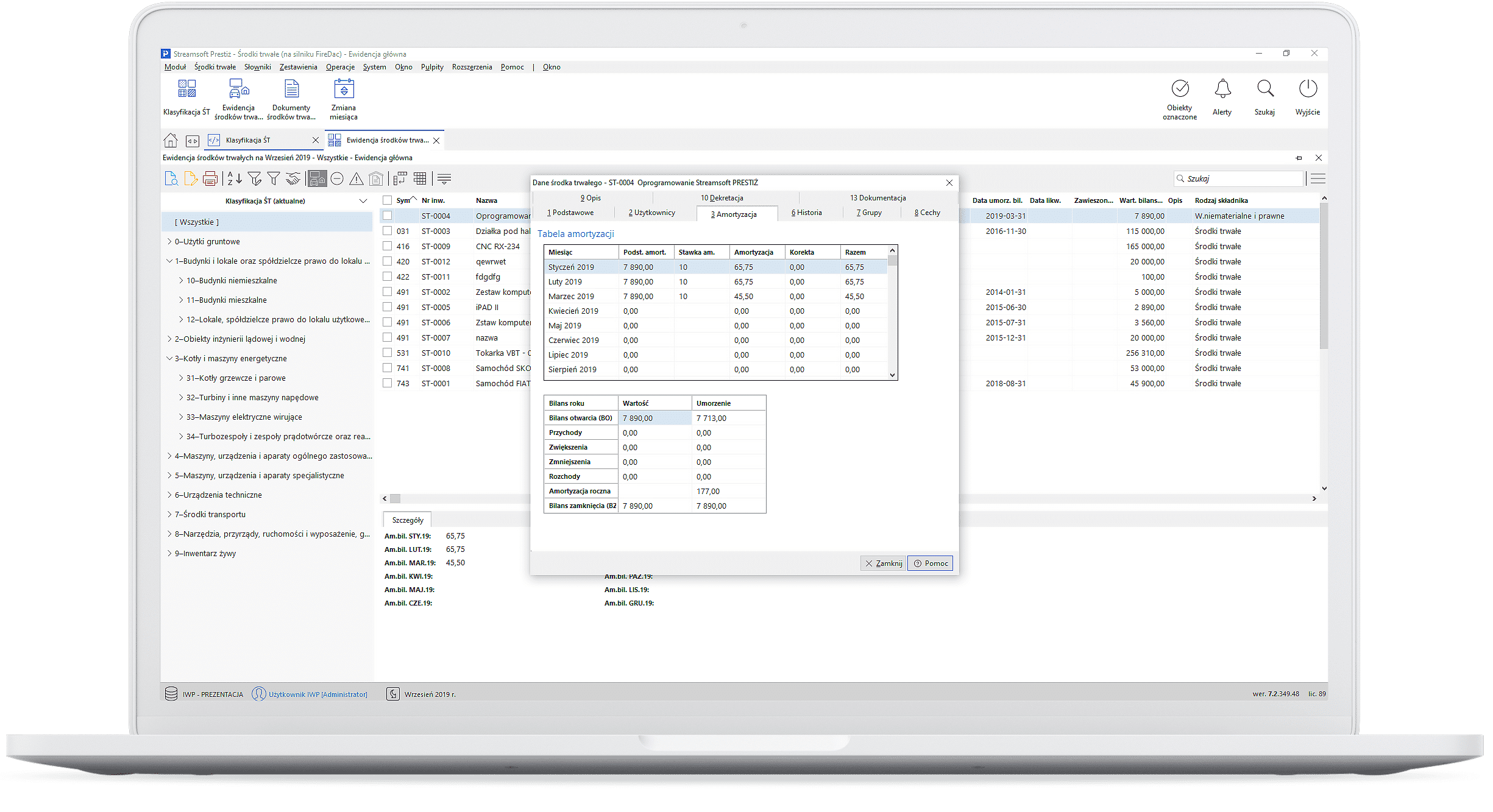Click right arrow of main table horizontal scrollbar
This screenshot has width=1493, height=812.
[x=1314, y=498]
